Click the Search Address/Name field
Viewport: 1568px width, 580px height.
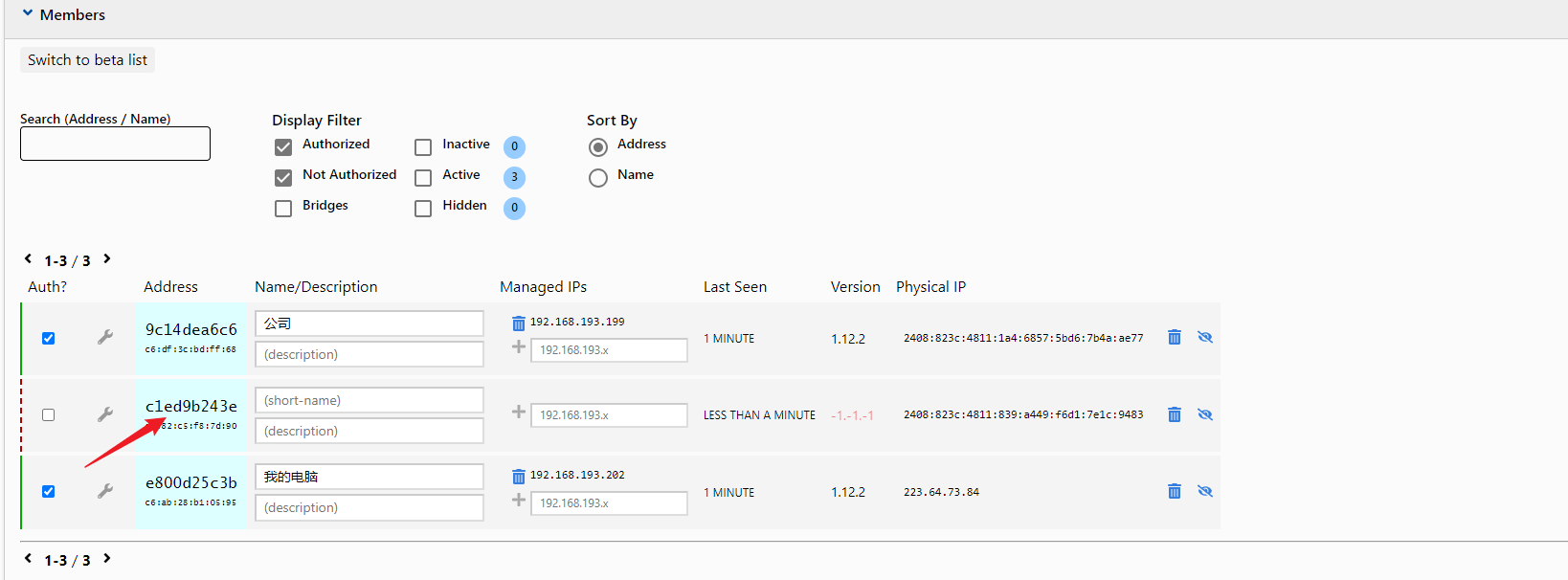coord(115,145)
